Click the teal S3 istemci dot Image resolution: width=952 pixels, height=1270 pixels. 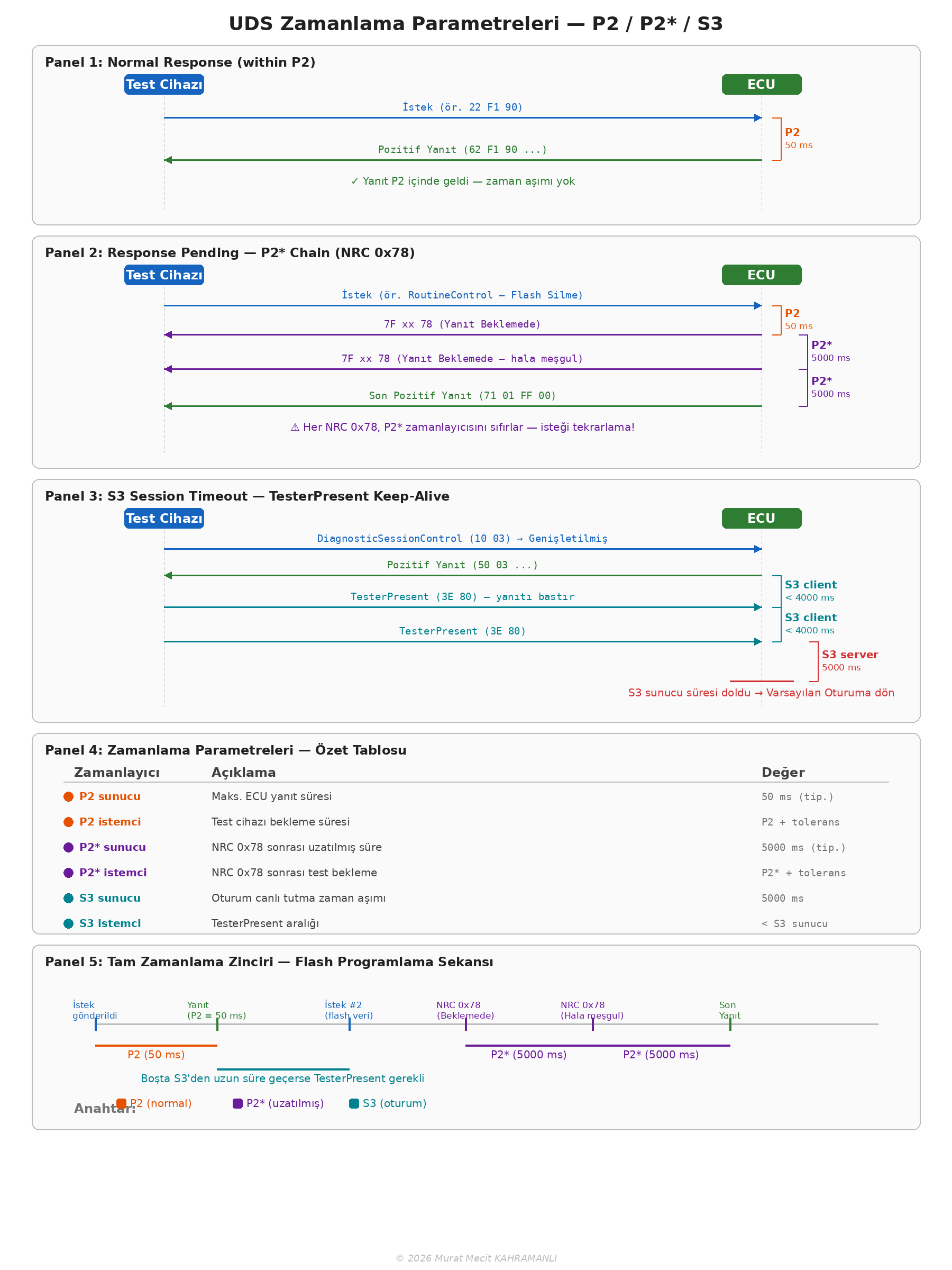[x=68, y=923]
